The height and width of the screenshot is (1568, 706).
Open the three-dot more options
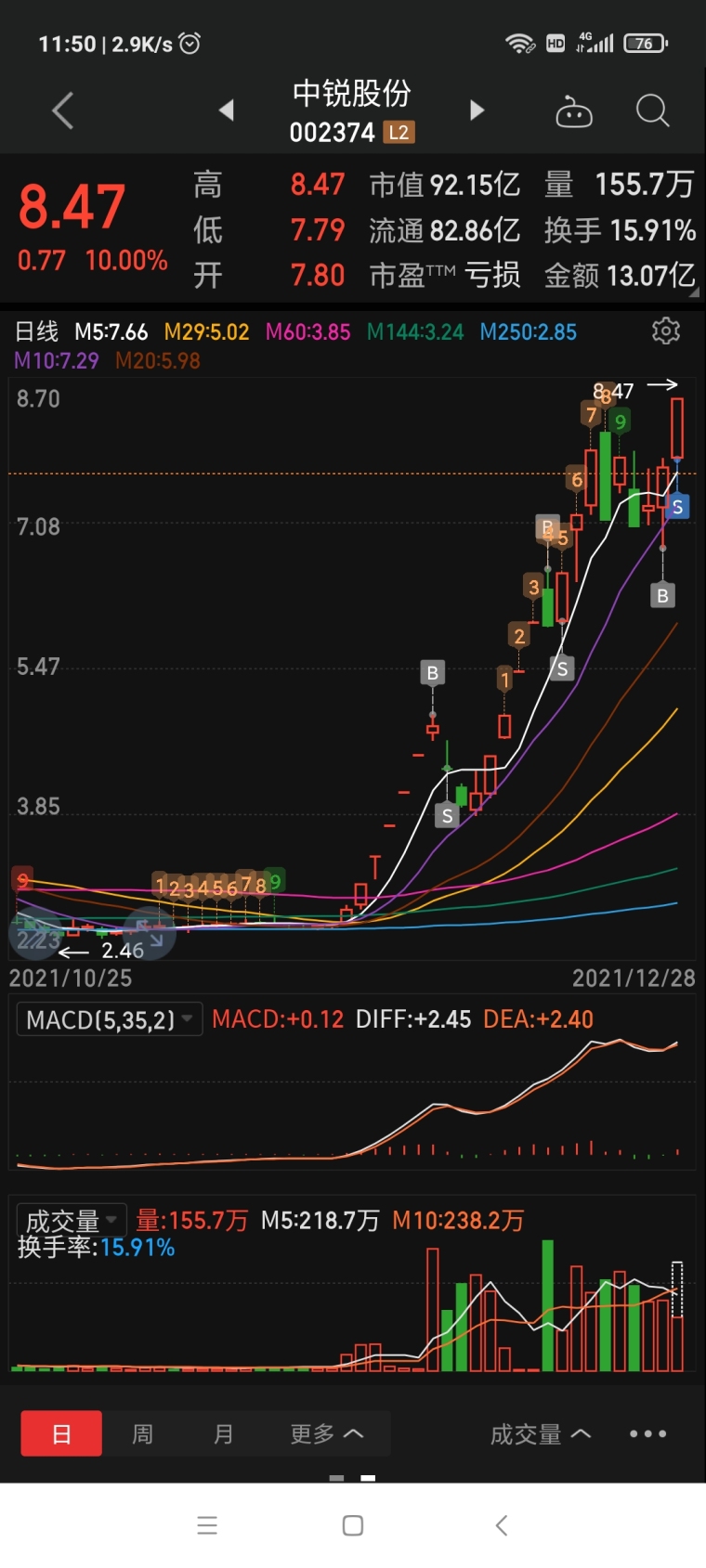(x=647, y=1433)
